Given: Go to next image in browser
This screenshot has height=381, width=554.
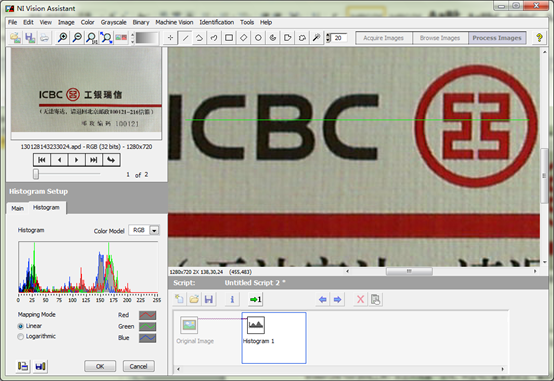Looking at the screenshot, I should [x=76, y=160].
